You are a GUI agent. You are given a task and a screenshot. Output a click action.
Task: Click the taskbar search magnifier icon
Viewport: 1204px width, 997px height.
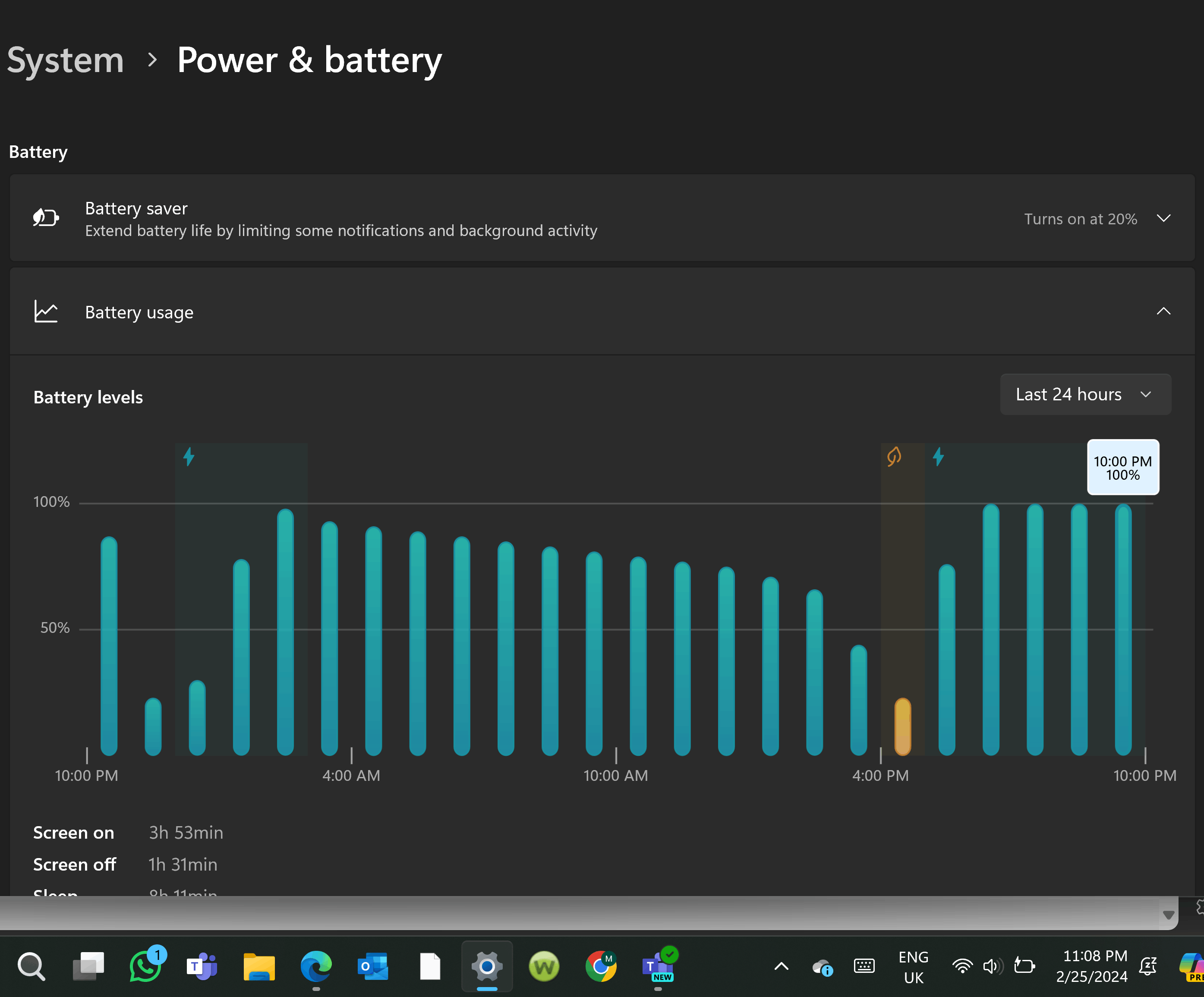[31, 967]
